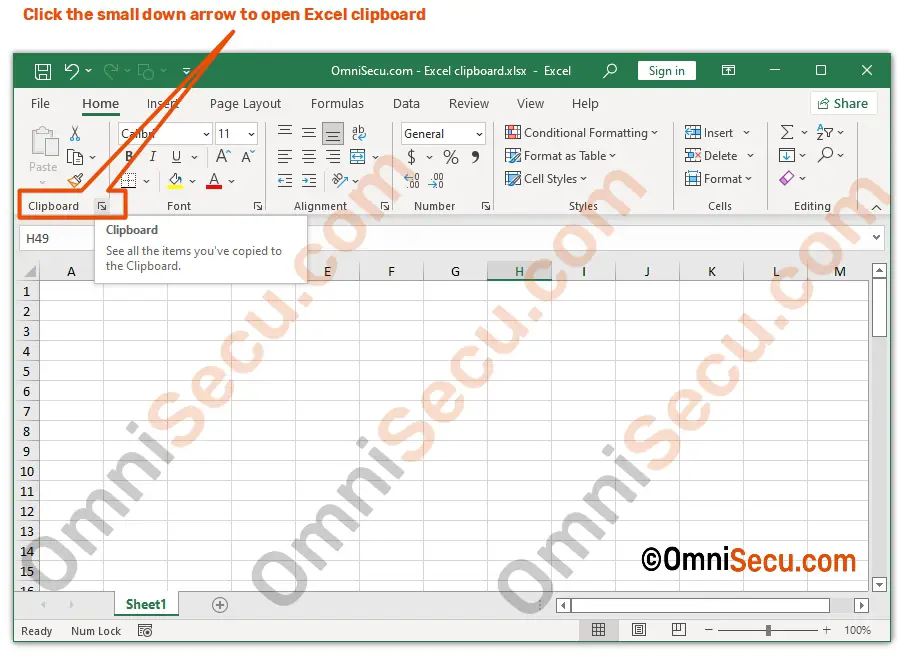909x666 pixels.
Task: Toggle italic formatting
Action: coord(152,157)
